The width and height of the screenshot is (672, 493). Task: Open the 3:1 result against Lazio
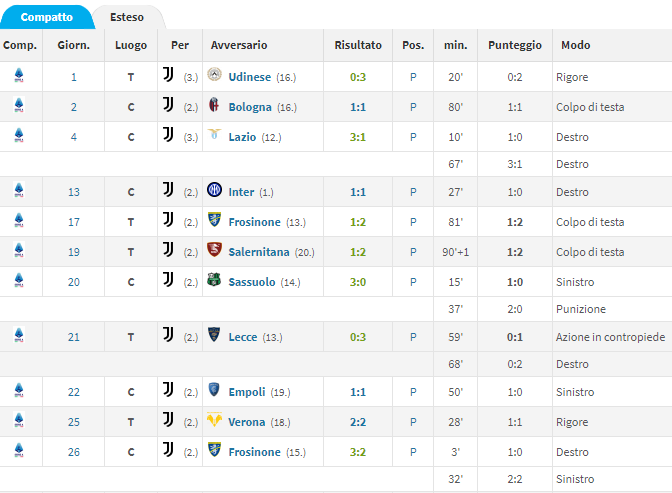358,137
